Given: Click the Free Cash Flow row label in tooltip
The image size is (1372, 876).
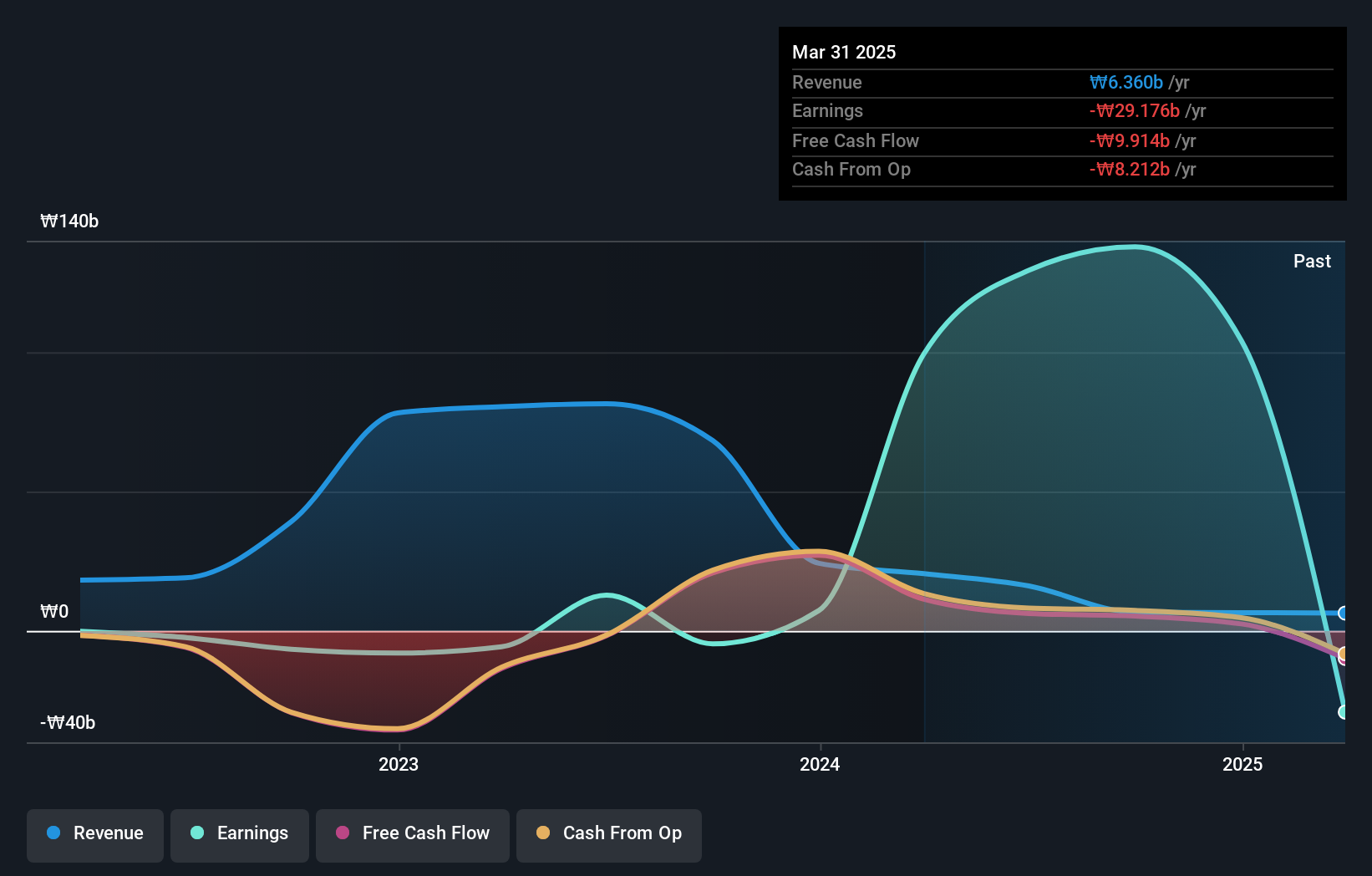Looking at the screenshot, I should tap(856, 140).
